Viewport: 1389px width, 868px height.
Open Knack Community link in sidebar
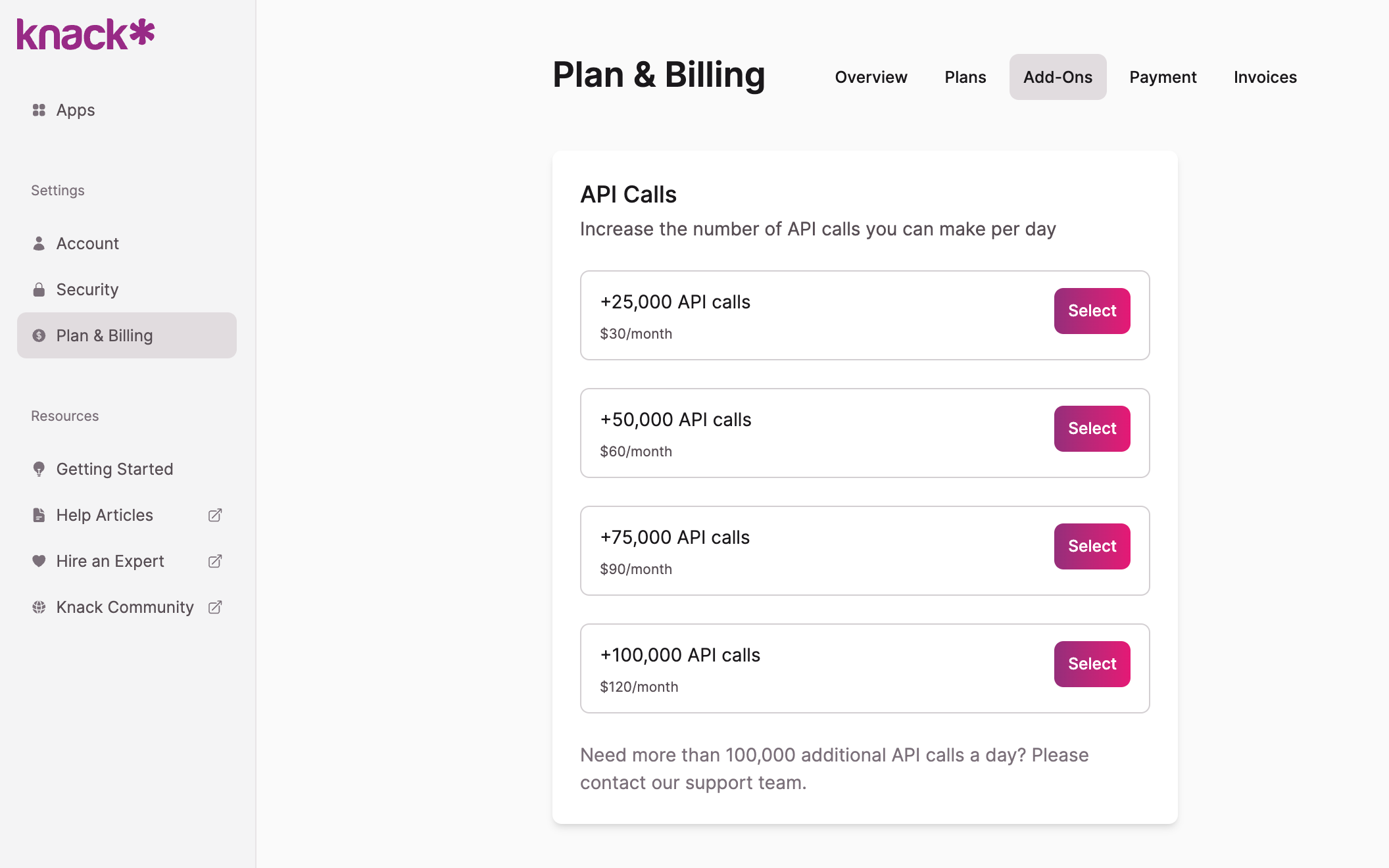[x=125, y=607]
